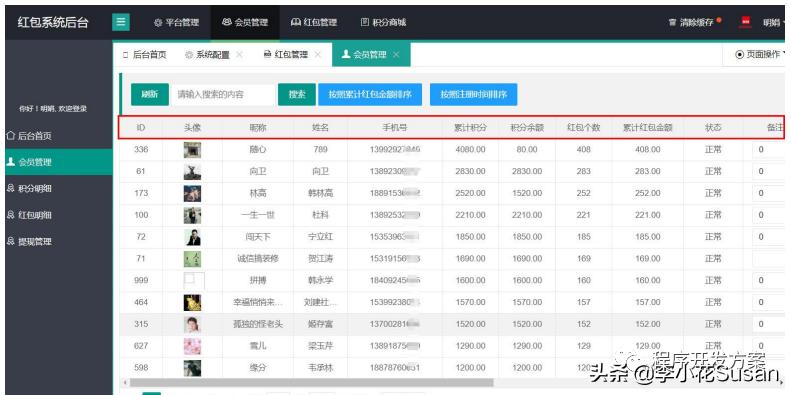Image resolution: width=791 pixels, height=395 pixels.
Task: Switch to 系统配置 tab
Action: pos(207,55)
